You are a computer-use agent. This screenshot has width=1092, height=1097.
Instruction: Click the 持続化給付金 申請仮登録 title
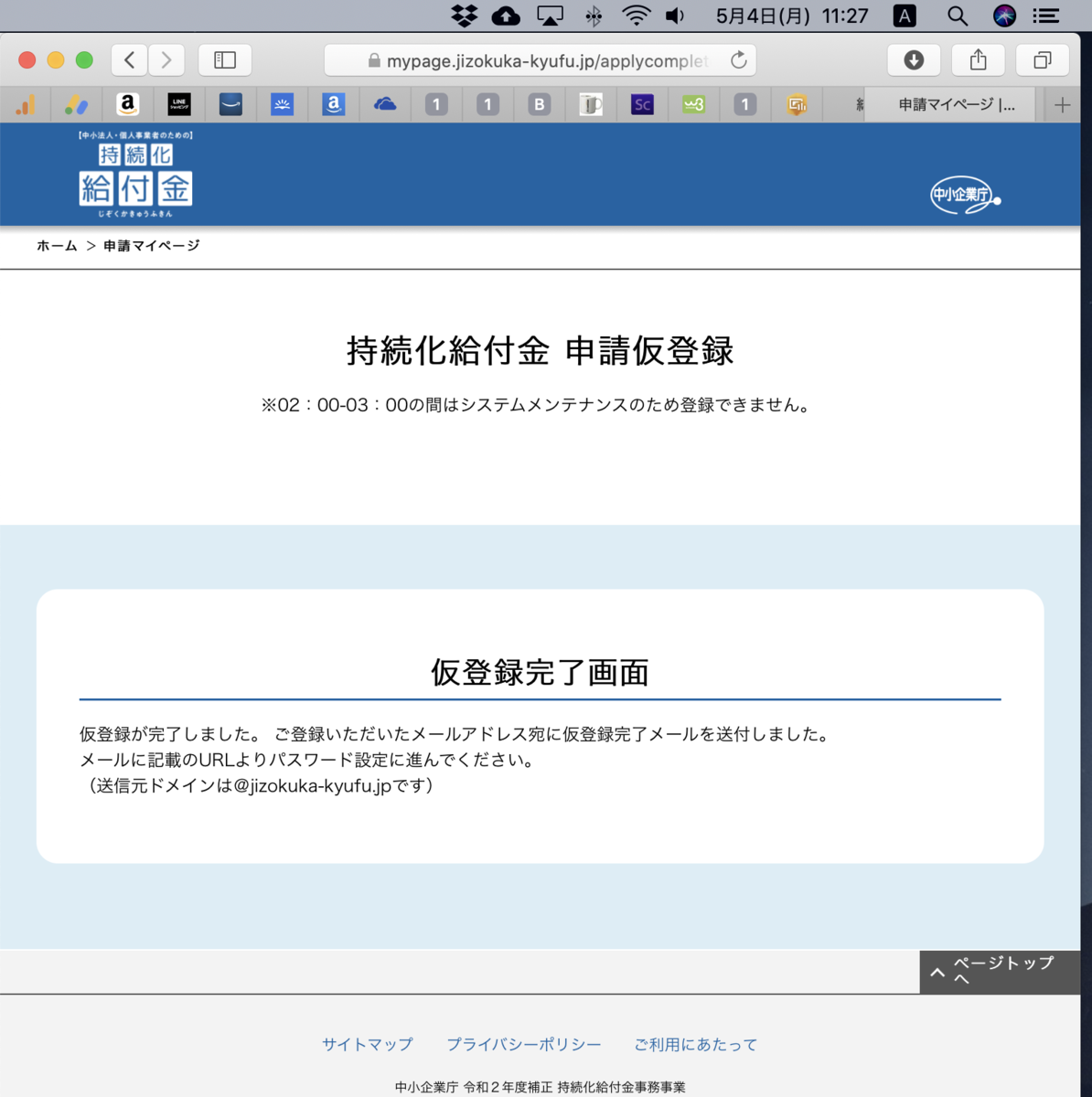coord(540,351)
